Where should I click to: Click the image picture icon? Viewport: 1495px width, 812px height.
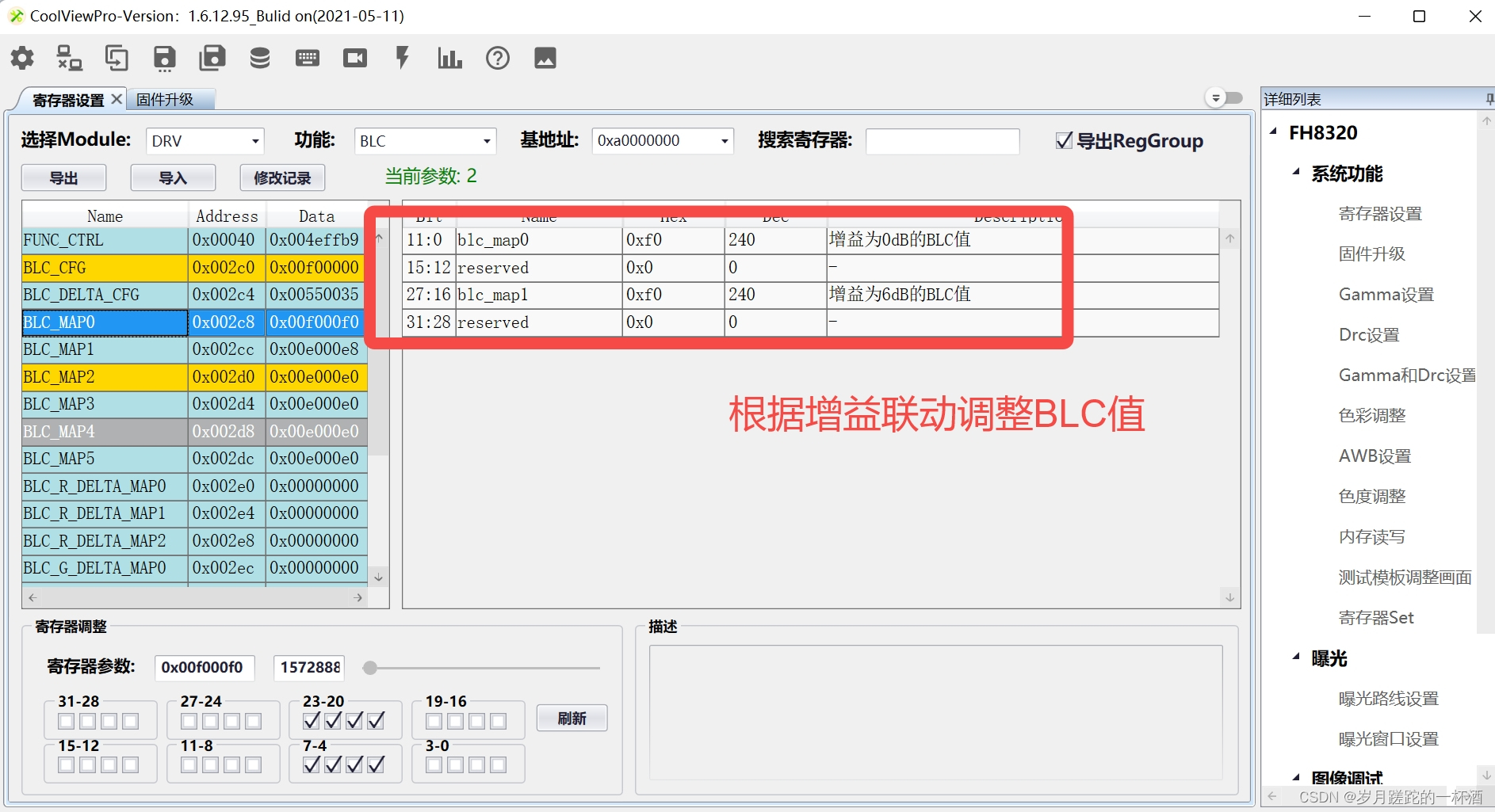(545, 58)
